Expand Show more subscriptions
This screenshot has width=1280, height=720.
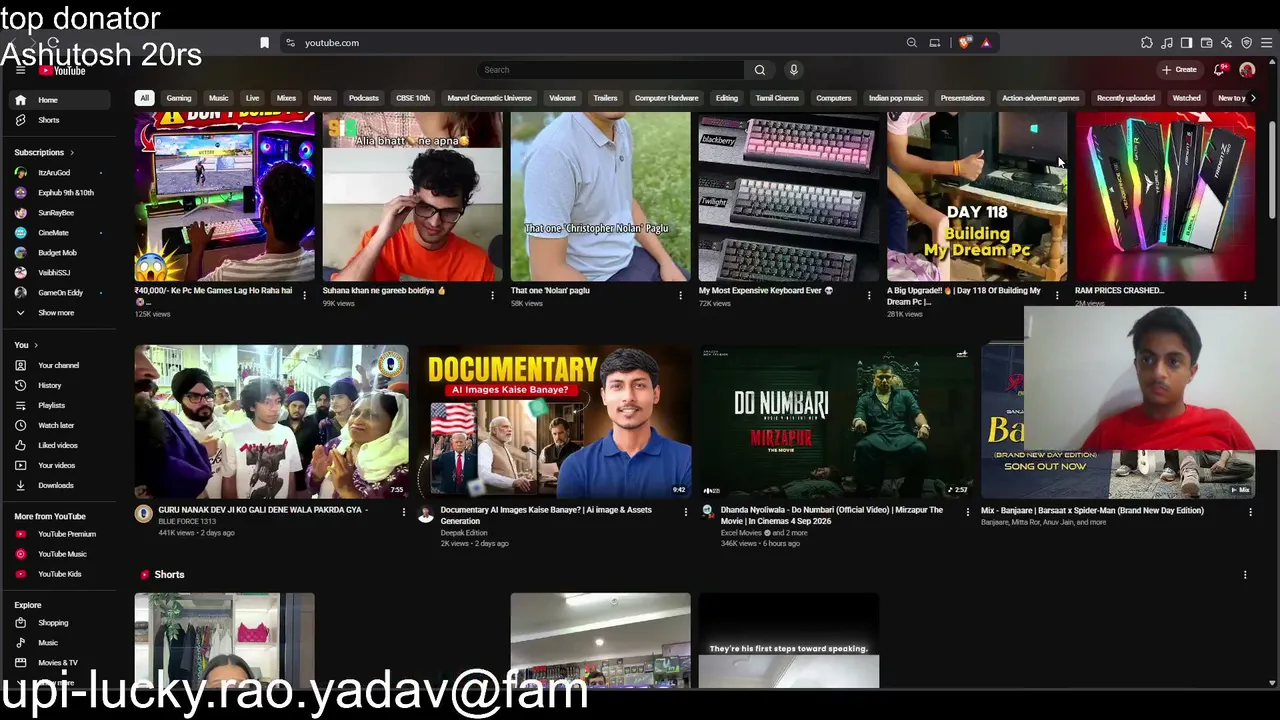(60, 313)
